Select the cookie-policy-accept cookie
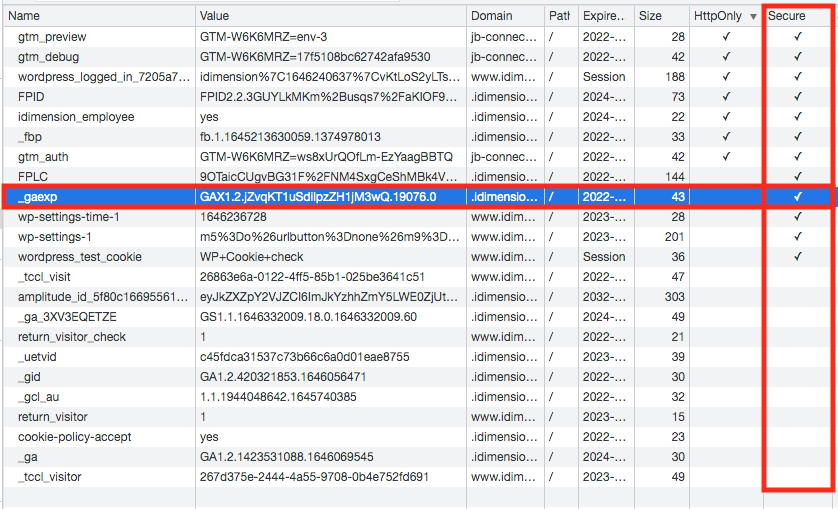 [75, 437]
